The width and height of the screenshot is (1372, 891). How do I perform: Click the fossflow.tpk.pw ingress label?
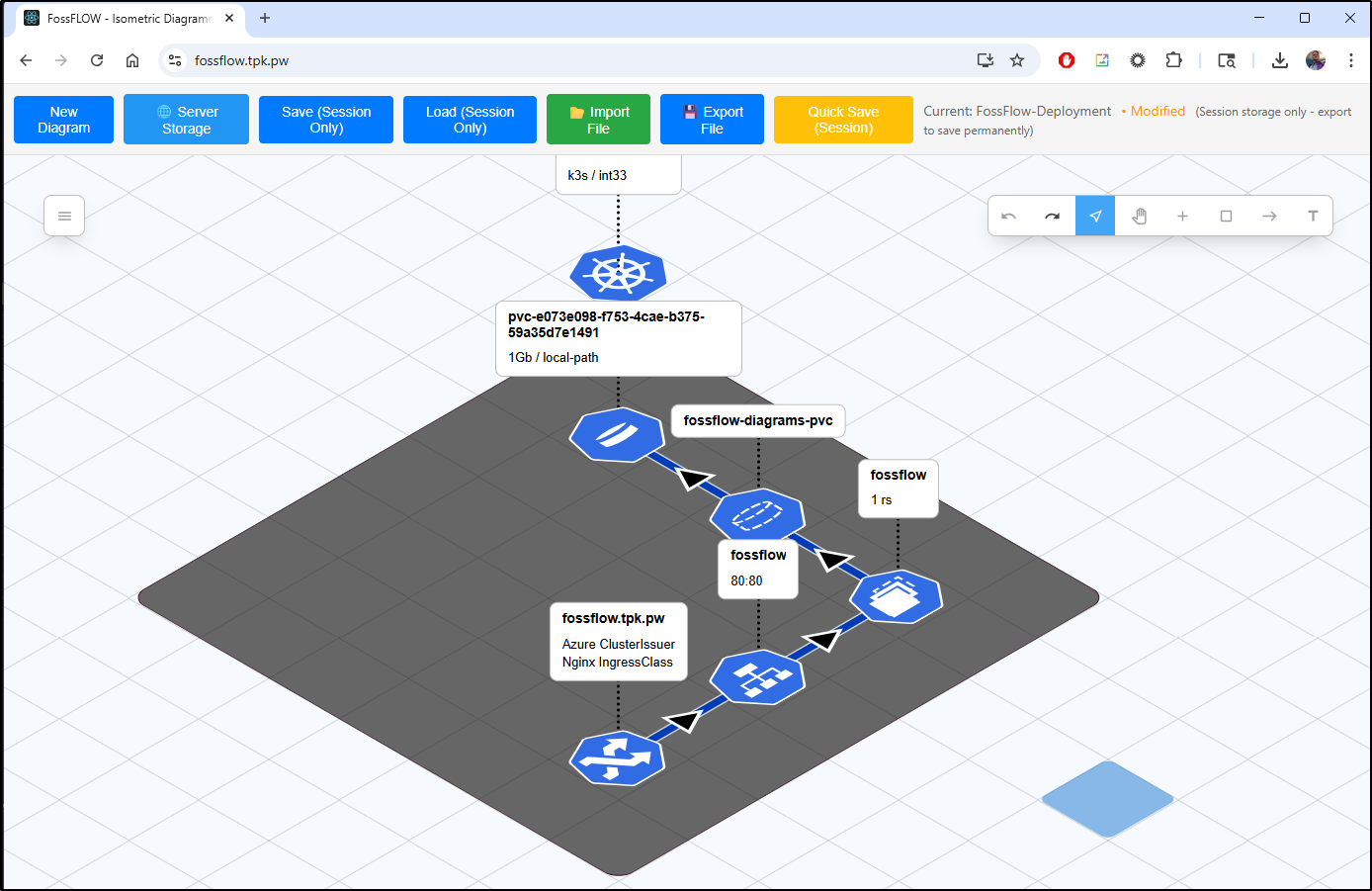pyautogui.click(x=618, y=641)
